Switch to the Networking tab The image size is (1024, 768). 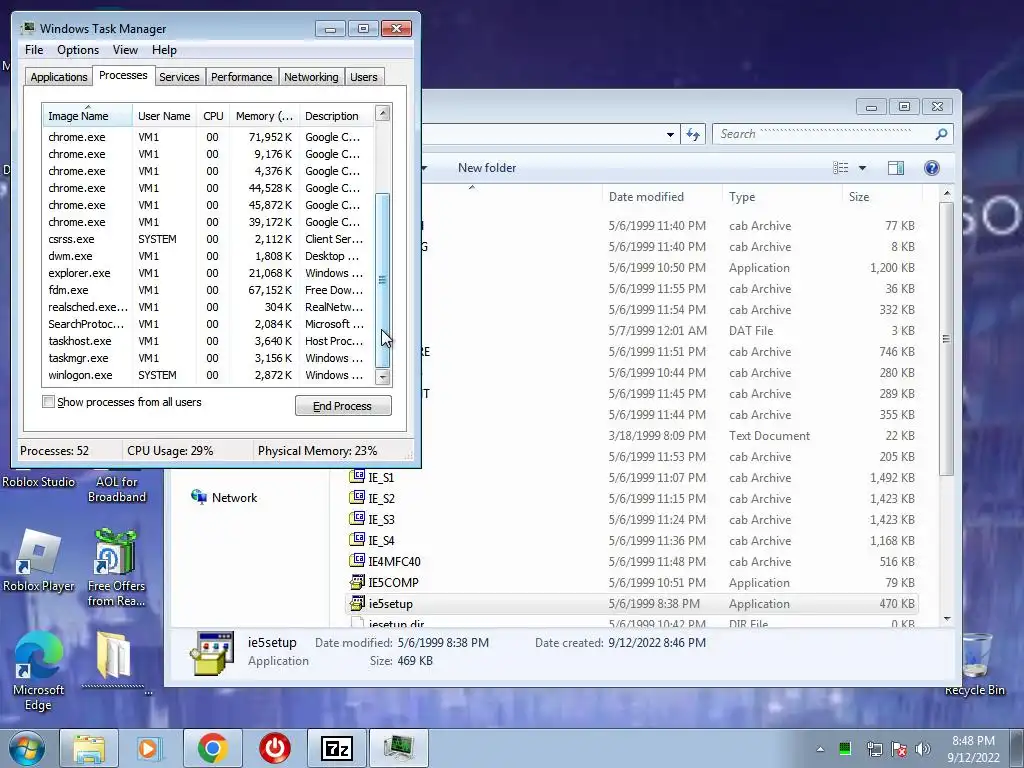pos(311,77)
